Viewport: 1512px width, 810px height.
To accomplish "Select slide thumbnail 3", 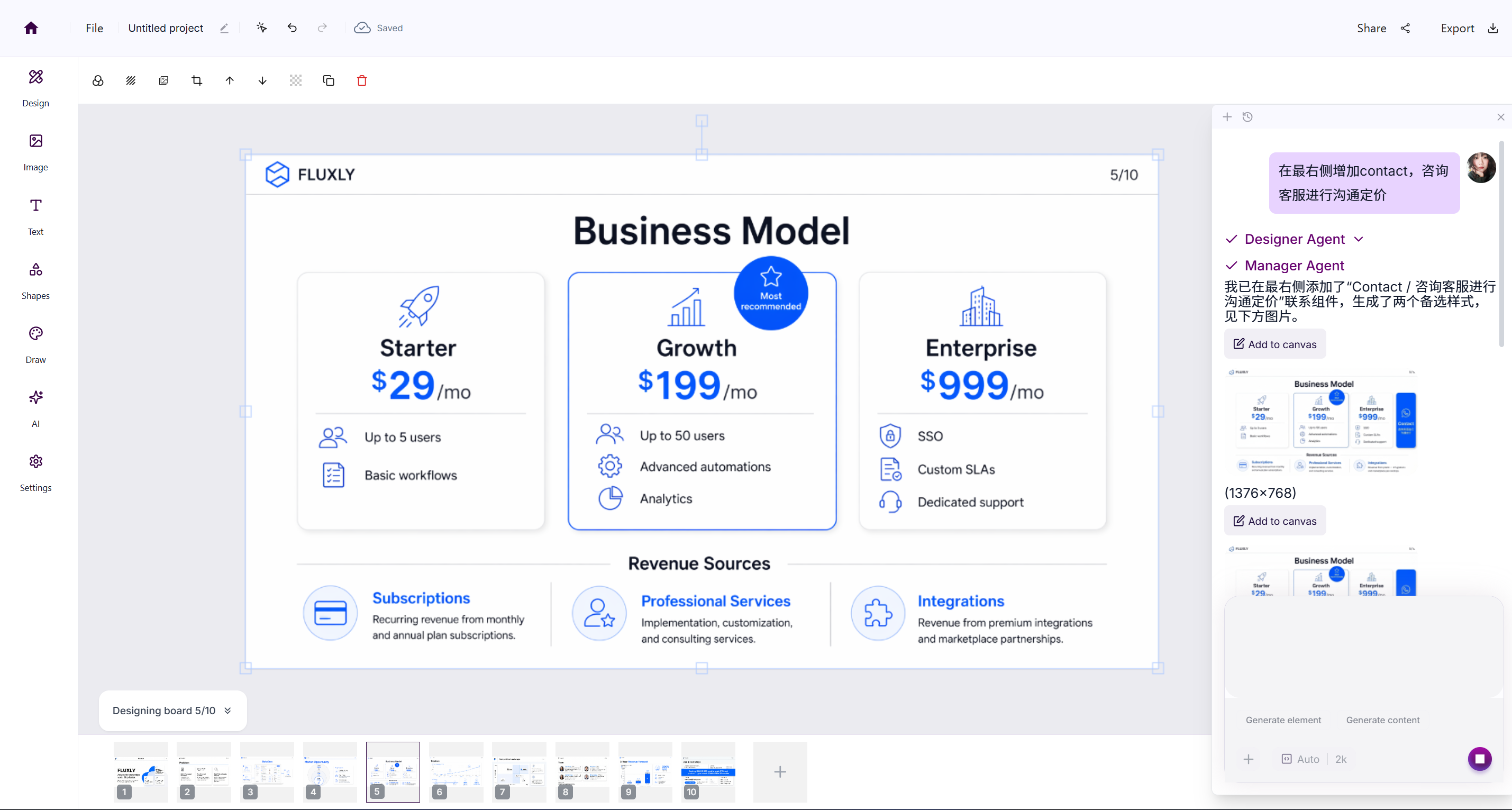I will click(267, 771).
